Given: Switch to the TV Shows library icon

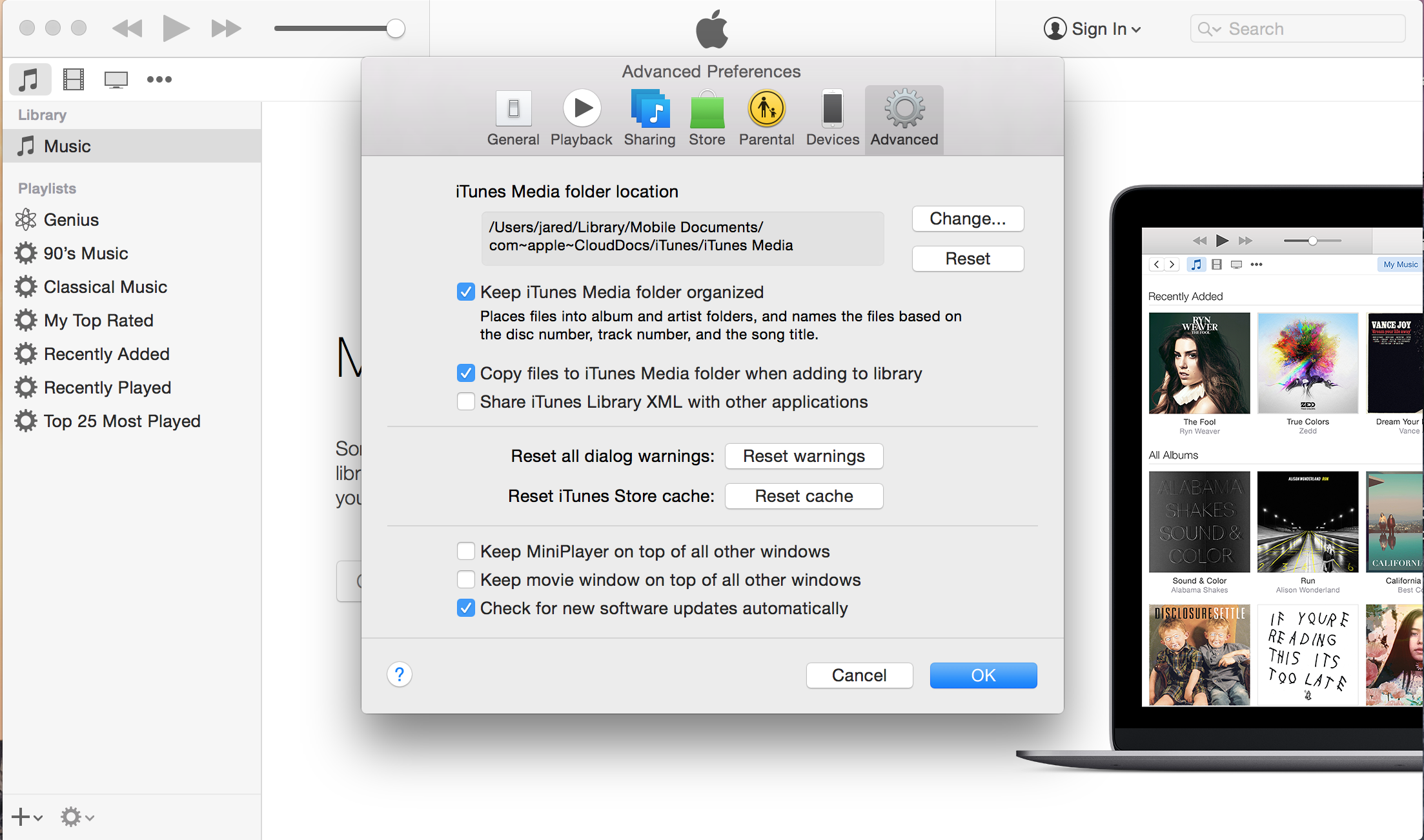Looking at the screenshot, I should 116,79.
